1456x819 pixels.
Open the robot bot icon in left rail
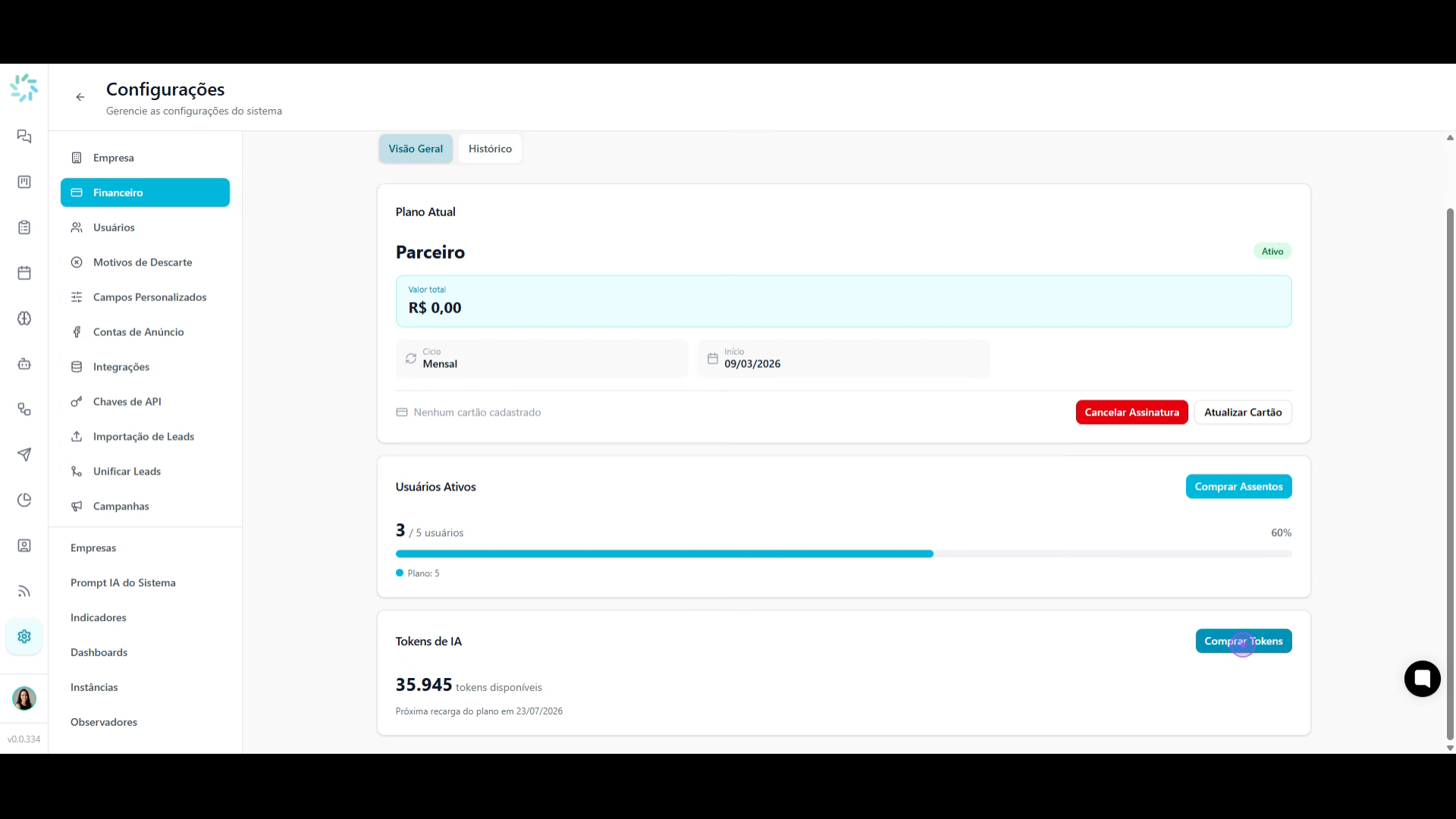(24, 364)
